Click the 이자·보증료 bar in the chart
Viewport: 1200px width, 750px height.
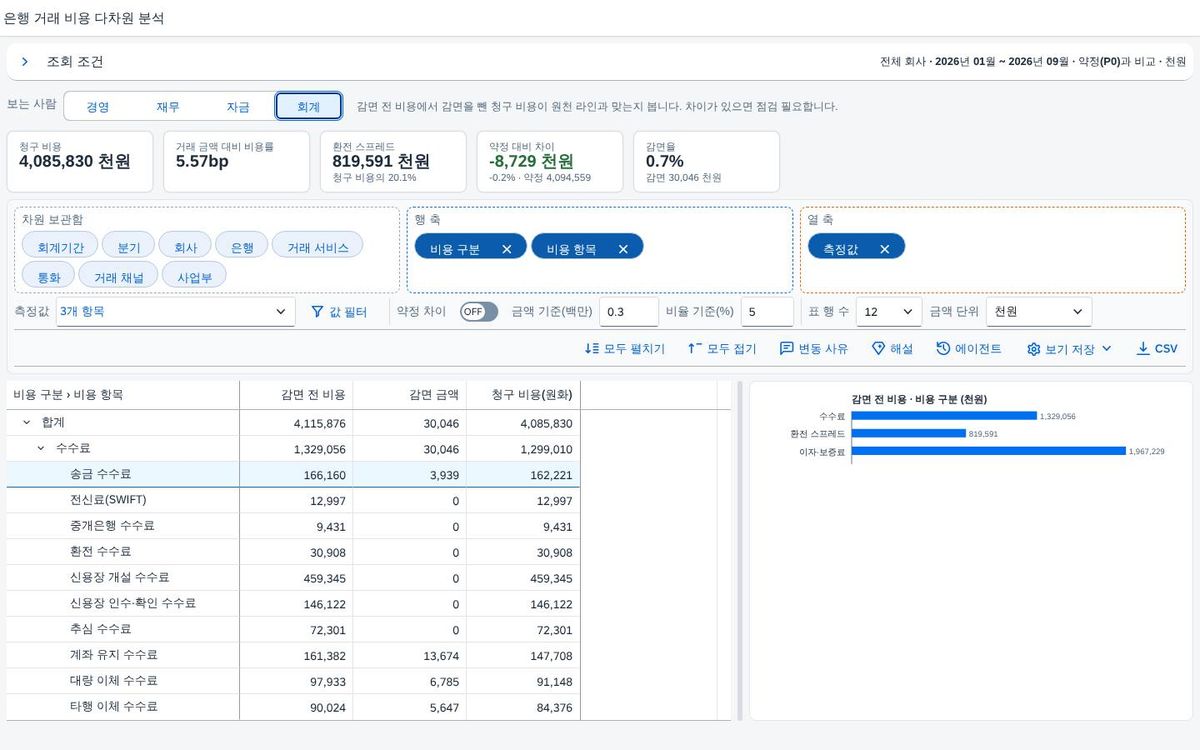(x=989, y=451)
